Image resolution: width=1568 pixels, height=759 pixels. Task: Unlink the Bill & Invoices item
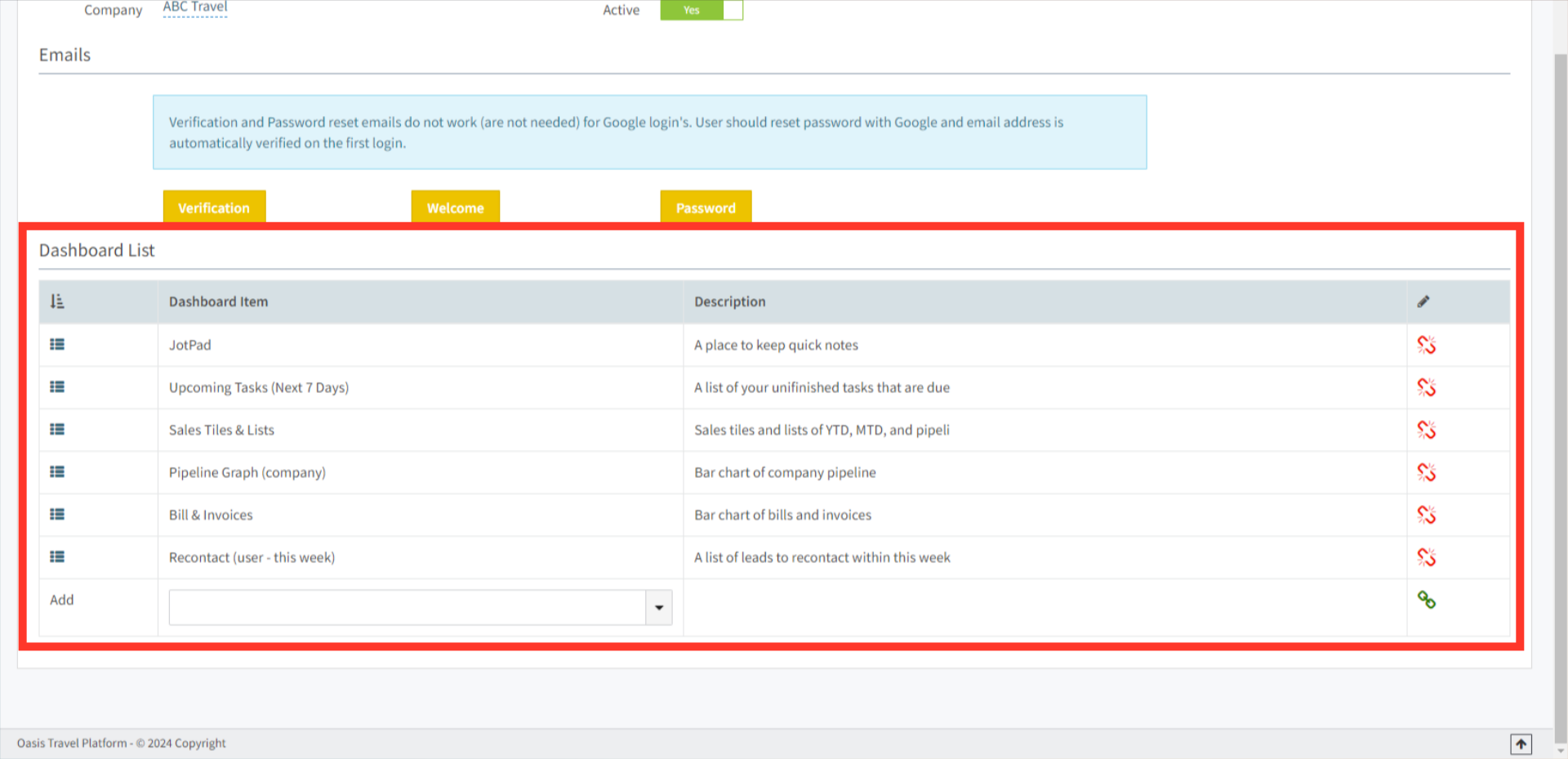coord(1427,515)
